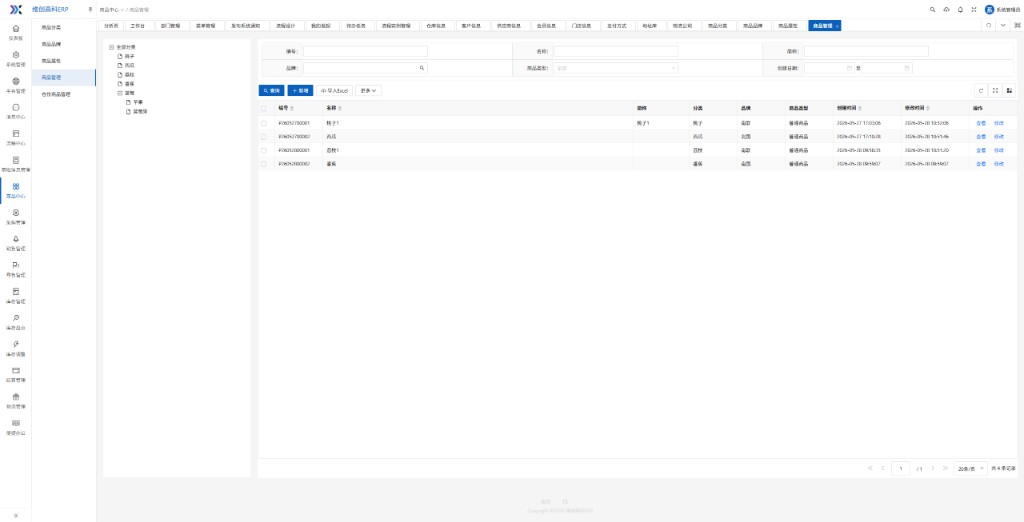Select 桃子 in the category tree
1024x522 pixels.
[129, 56]
